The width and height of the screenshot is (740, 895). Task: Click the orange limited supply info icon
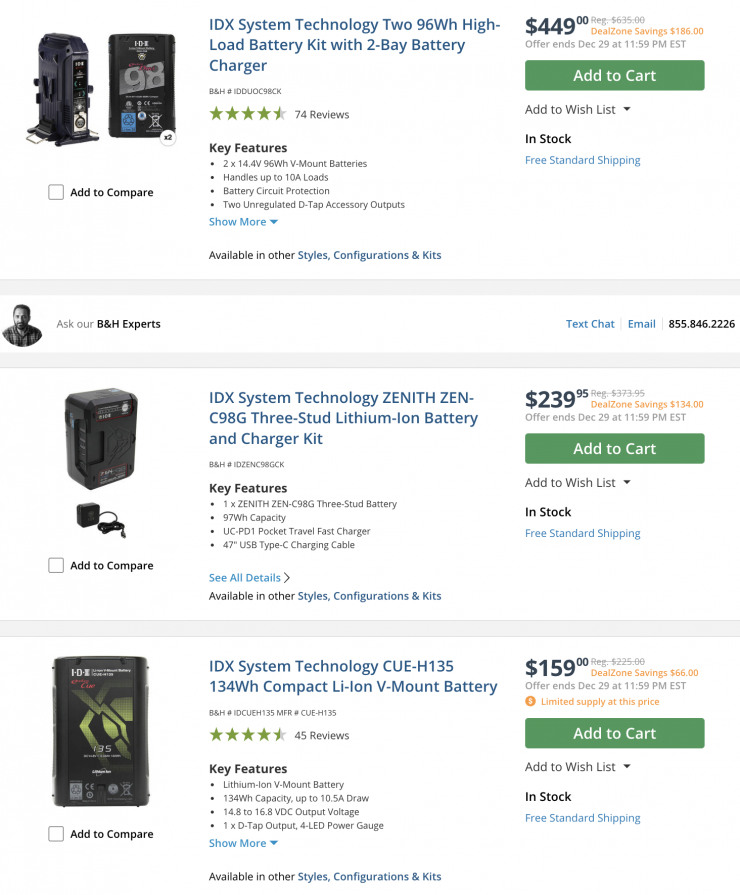[x=530, y=702]
